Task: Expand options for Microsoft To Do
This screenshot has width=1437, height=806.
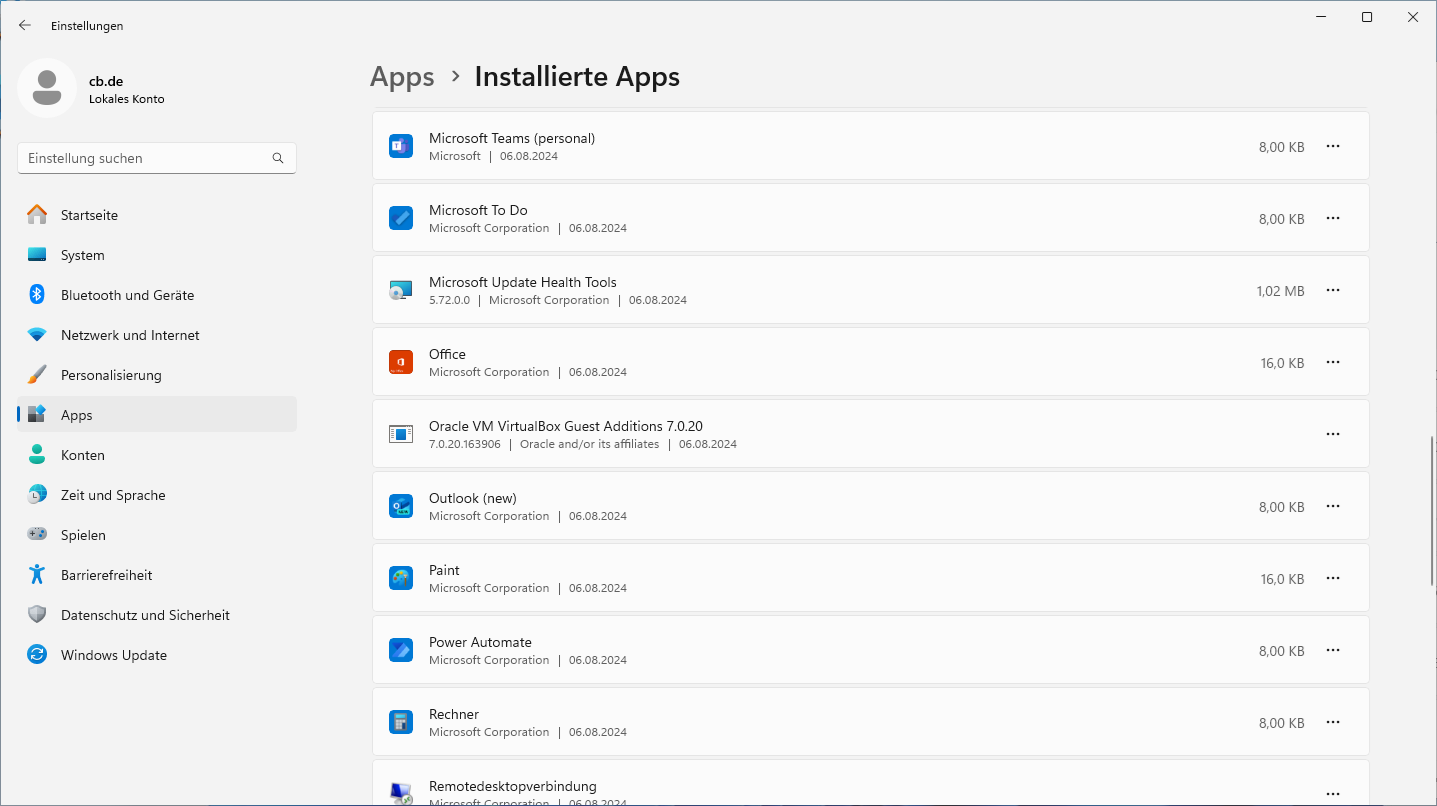Action: pyautogui.click(x=1332, y=218)
